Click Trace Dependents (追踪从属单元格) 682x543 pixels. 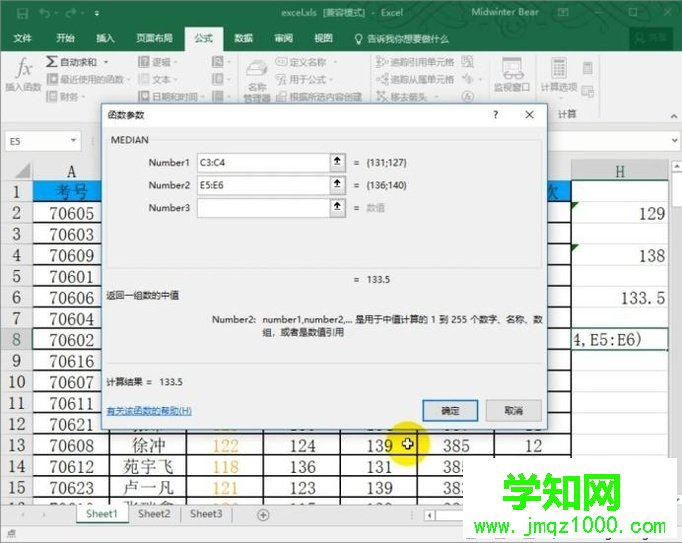pyautogui.click(x=415, y=79)
